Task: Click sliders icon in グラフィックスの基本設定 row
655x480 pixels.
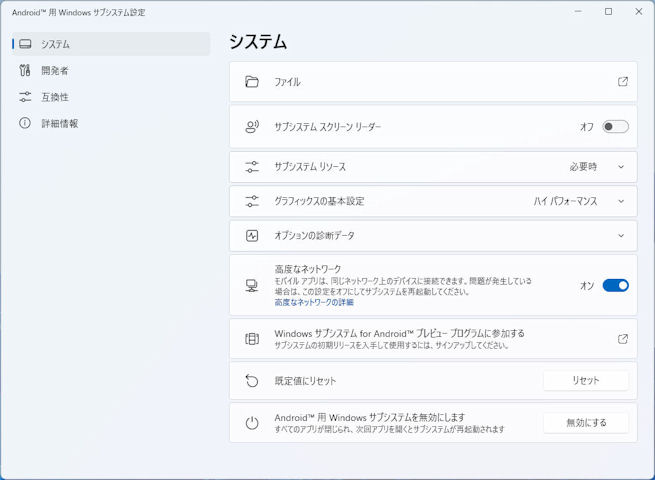Action: coord(252,201)
